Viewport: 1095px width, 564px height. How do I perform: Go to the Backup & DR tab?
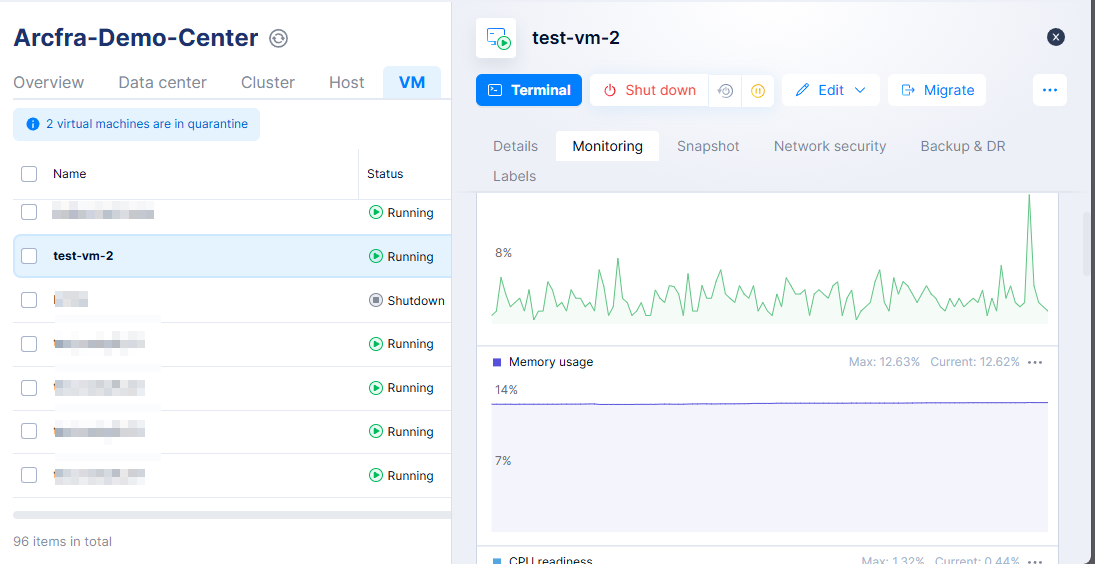[962, 146]
